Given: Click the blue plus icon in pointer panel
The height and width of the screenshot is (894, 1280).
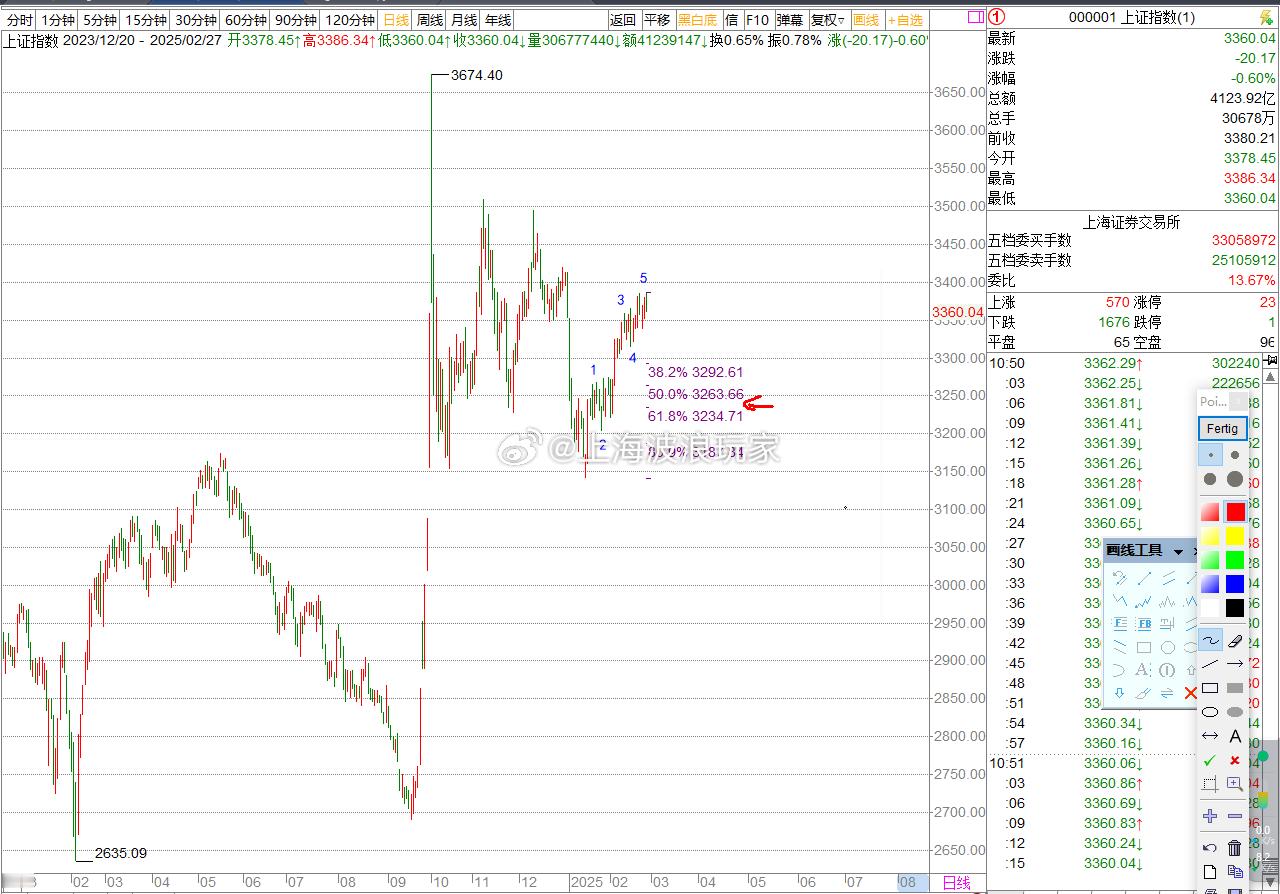Looking at the screenshot, I should [x=1210, y=816].
